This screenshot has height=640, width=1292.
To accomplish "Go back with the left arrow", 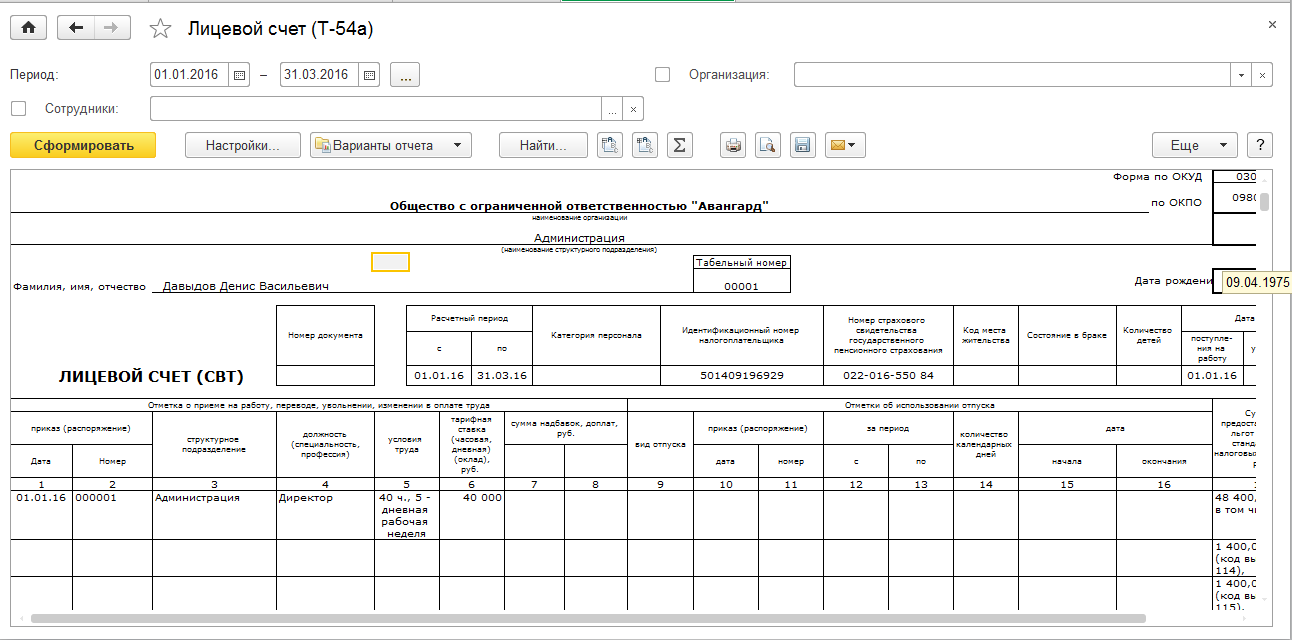I will click(x=77, y=29).
